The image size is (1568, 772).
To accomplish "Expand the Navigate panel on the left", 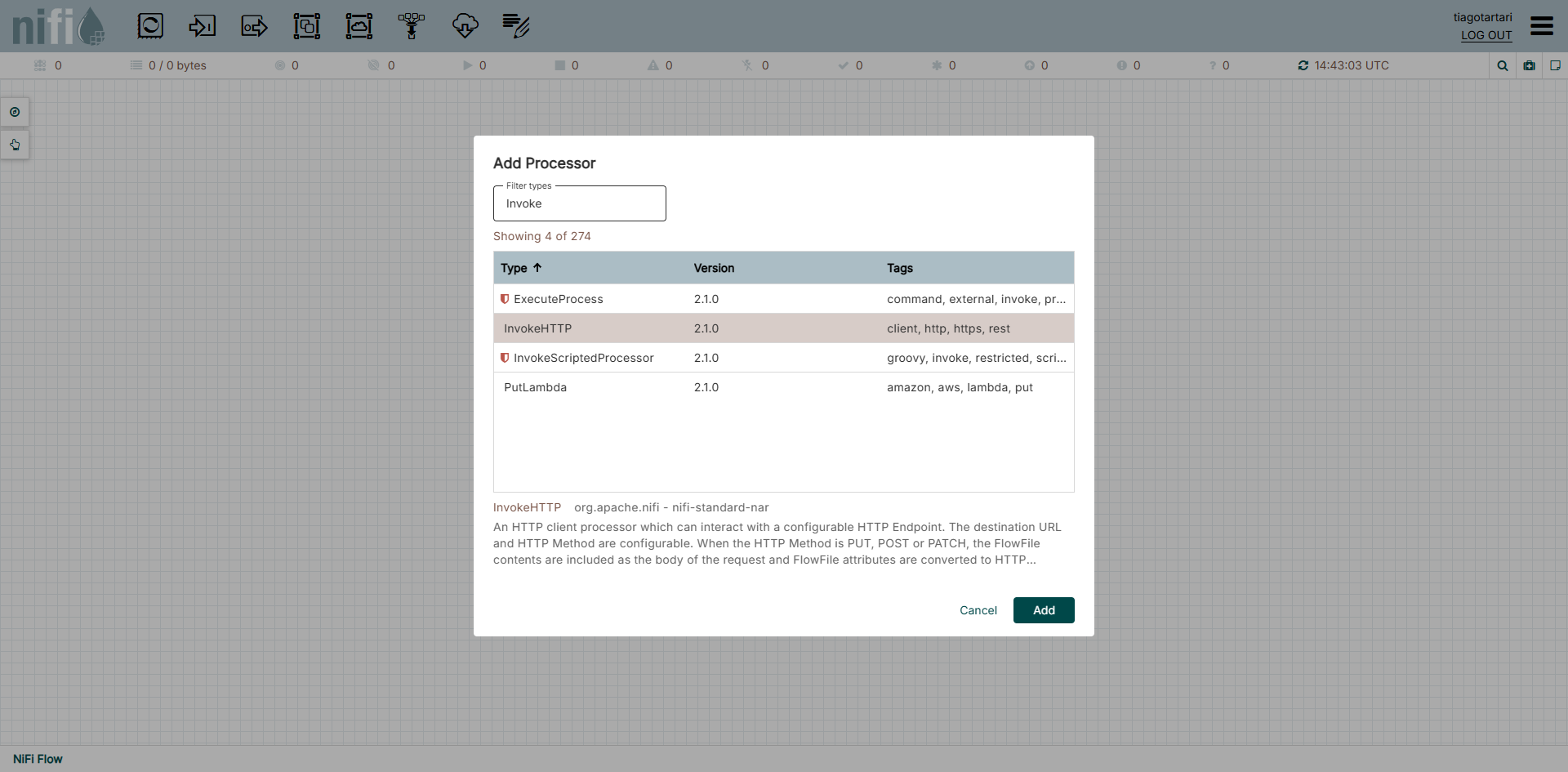I will click(x=15, y=112).
